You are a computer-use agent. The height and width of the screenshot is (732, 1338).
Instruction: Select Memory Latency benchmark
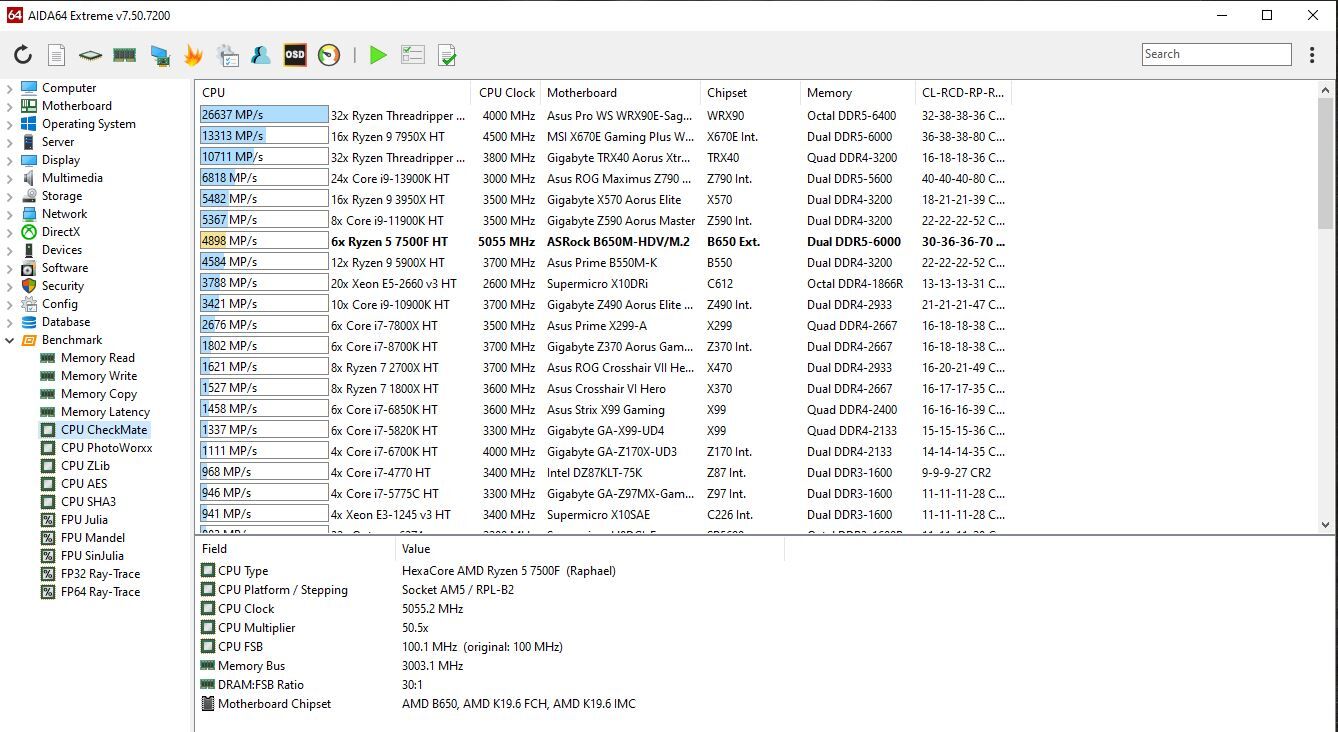point(105,412)
